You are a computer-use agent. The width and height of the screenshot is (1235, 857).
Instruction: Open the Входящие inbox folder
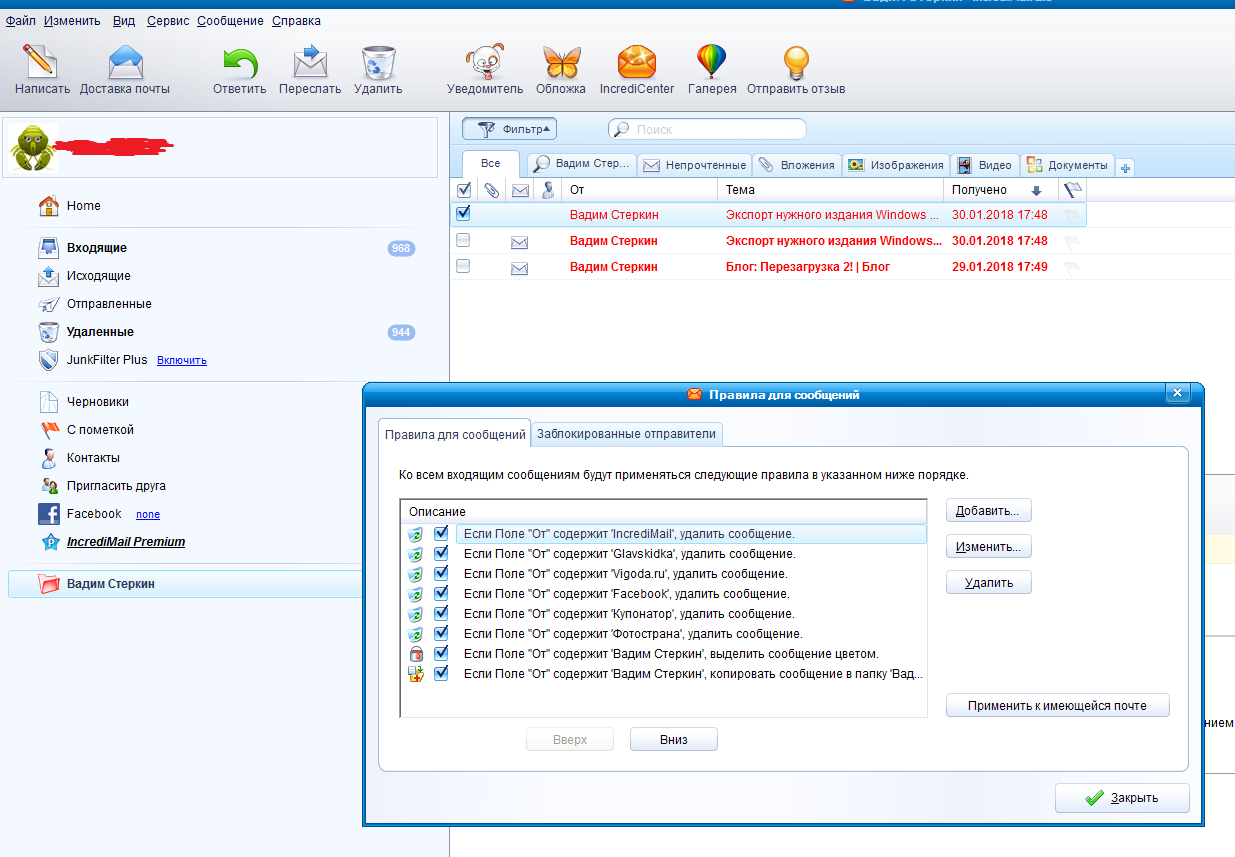point(97,248)
